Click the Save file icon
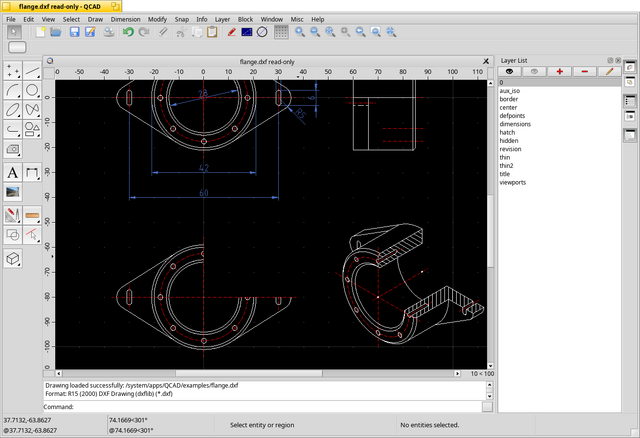Screen dimensions: 640x438 pos(74,32)
